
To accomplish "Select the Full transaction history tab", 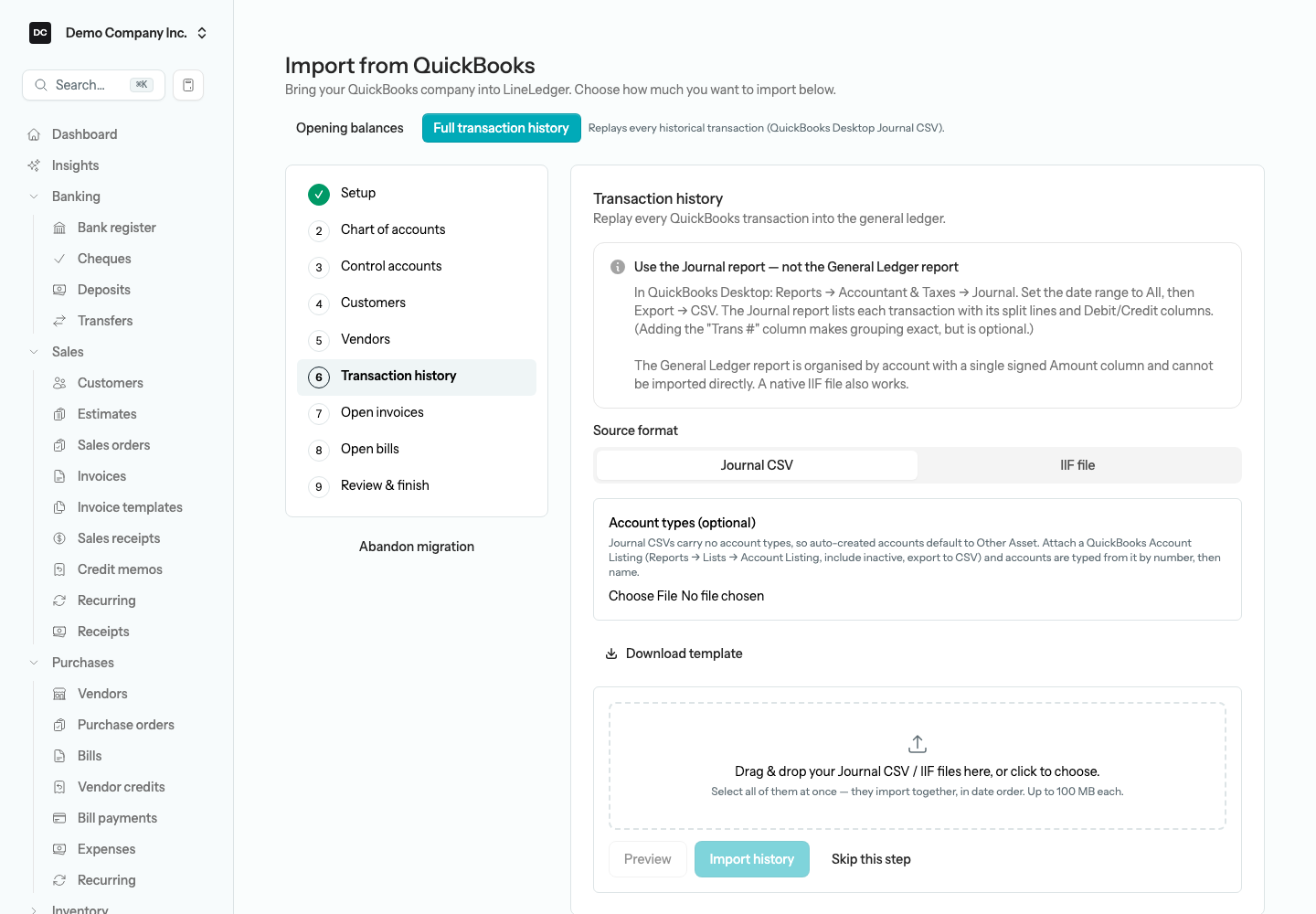I will 501,128.
